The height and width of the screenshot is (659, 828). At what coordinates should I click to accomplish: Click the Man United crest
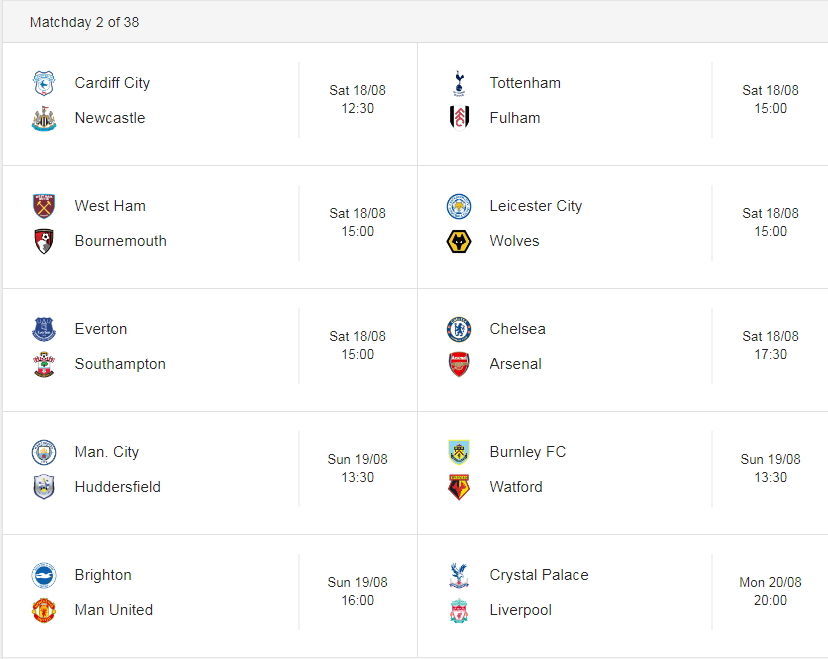44,610
